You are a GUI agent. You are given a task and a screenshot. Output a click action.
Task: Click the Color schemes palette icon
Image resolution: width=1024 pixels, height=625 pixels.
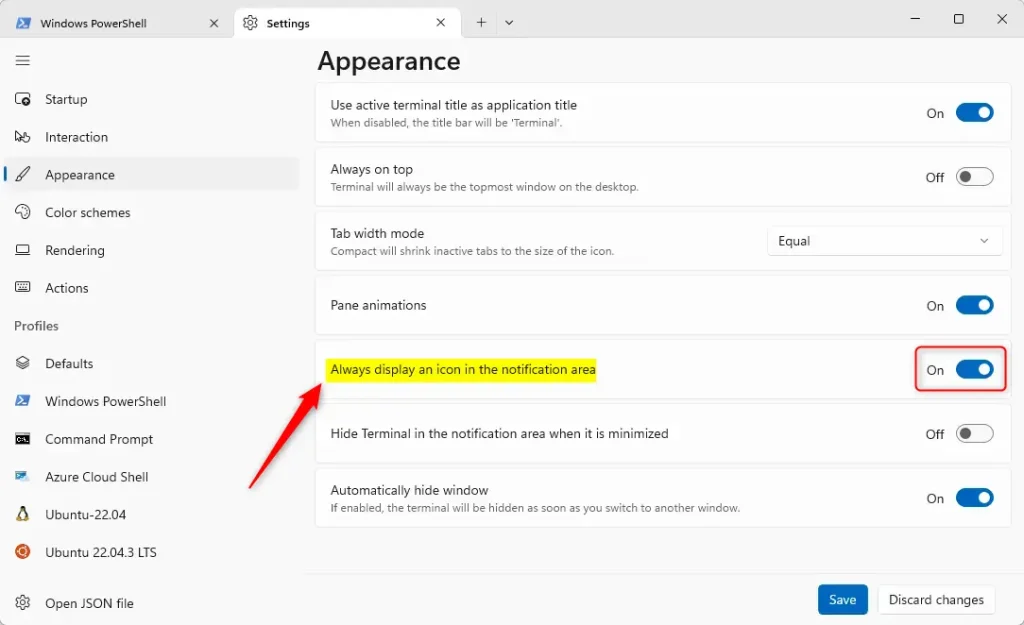coord(23,212)
